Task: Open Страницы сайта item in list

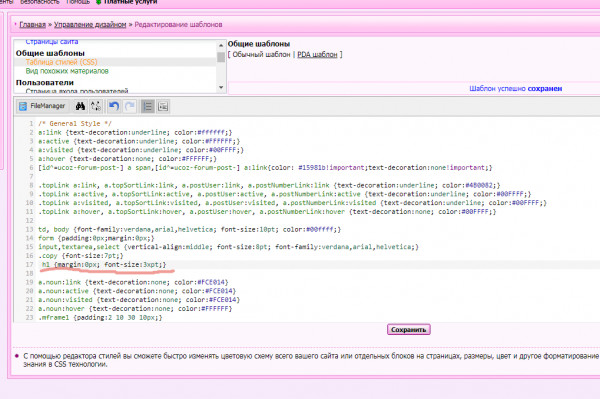Action: pyautogui.click(x=52, y=42)
